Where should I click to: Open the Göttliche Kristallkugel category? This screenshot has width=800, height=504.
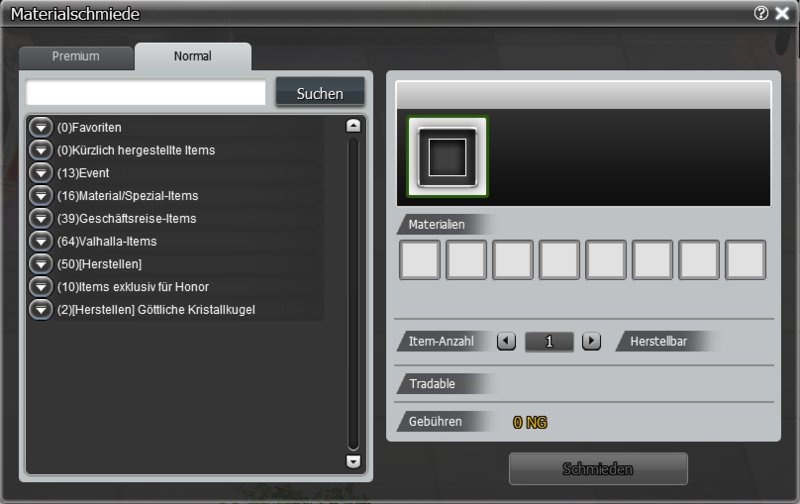[40, 310]
